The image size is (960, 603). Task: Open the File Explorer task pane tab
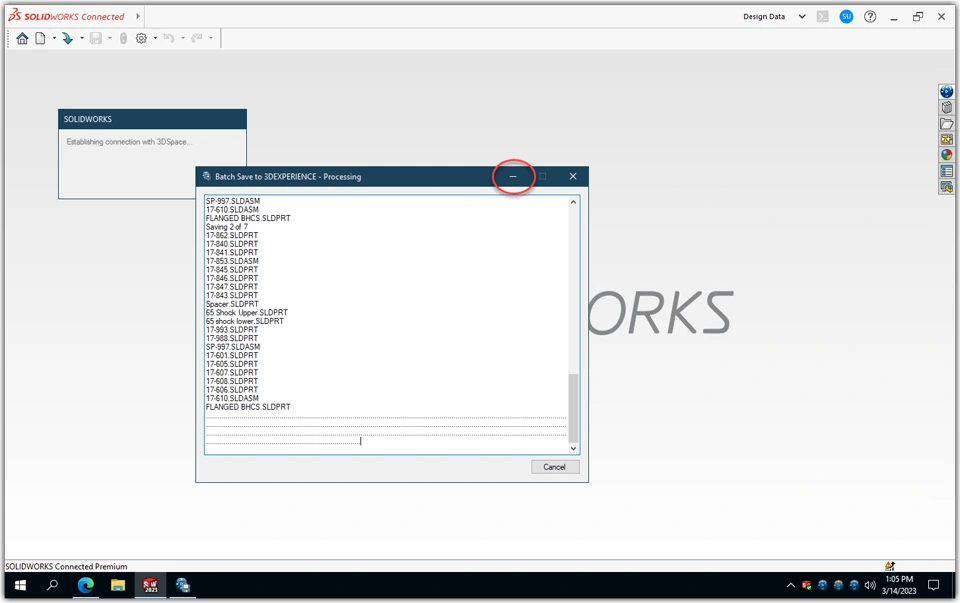coord(947,124)
